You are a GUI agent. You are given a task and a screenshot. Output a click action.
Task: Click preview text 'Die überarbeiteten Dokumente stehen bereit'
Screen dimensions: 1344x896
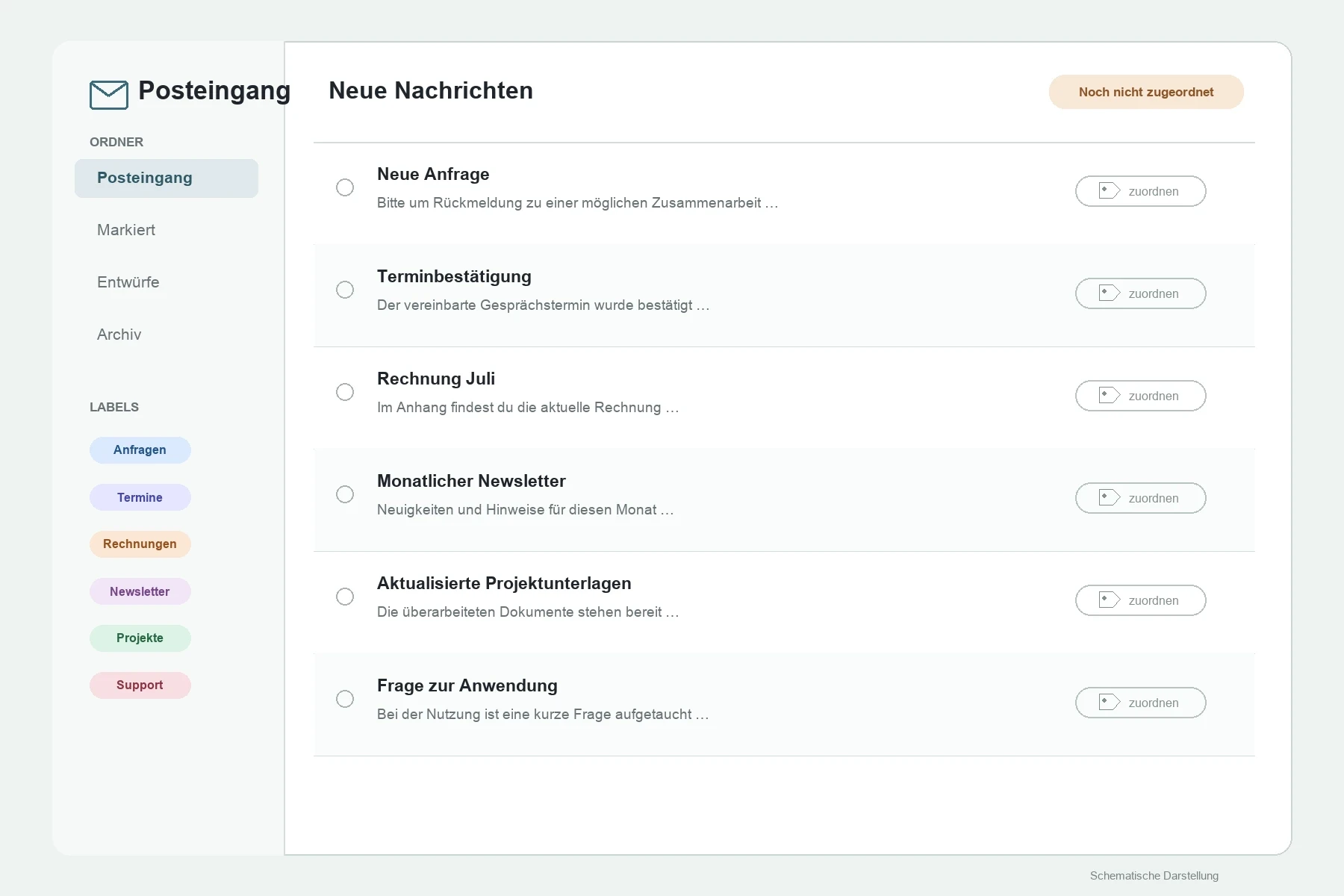[x=520, y=612]
